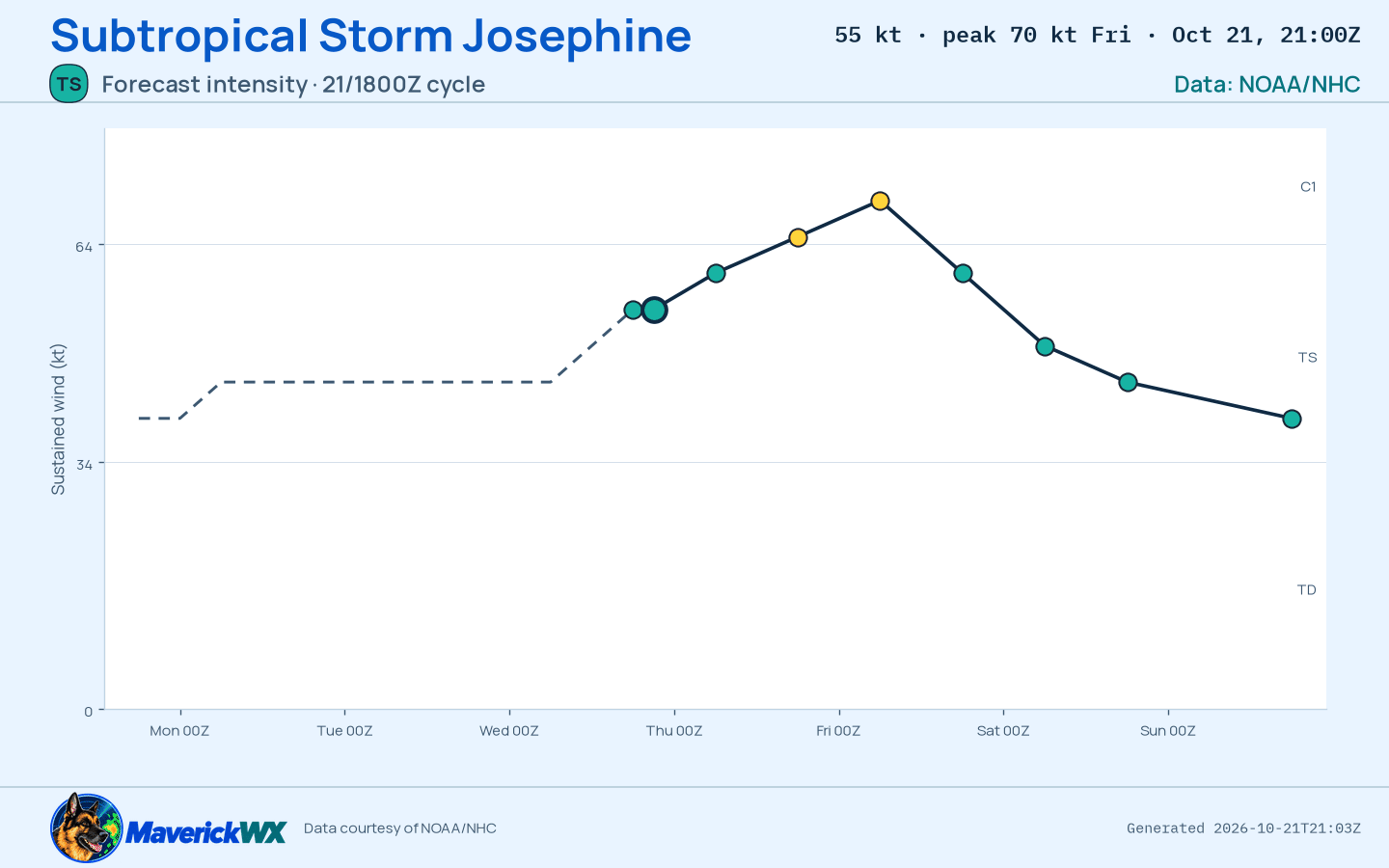1389x868 pixels.
Task: Click the "Subtropical Storm Josephine" title
Action: coord(370,36)
